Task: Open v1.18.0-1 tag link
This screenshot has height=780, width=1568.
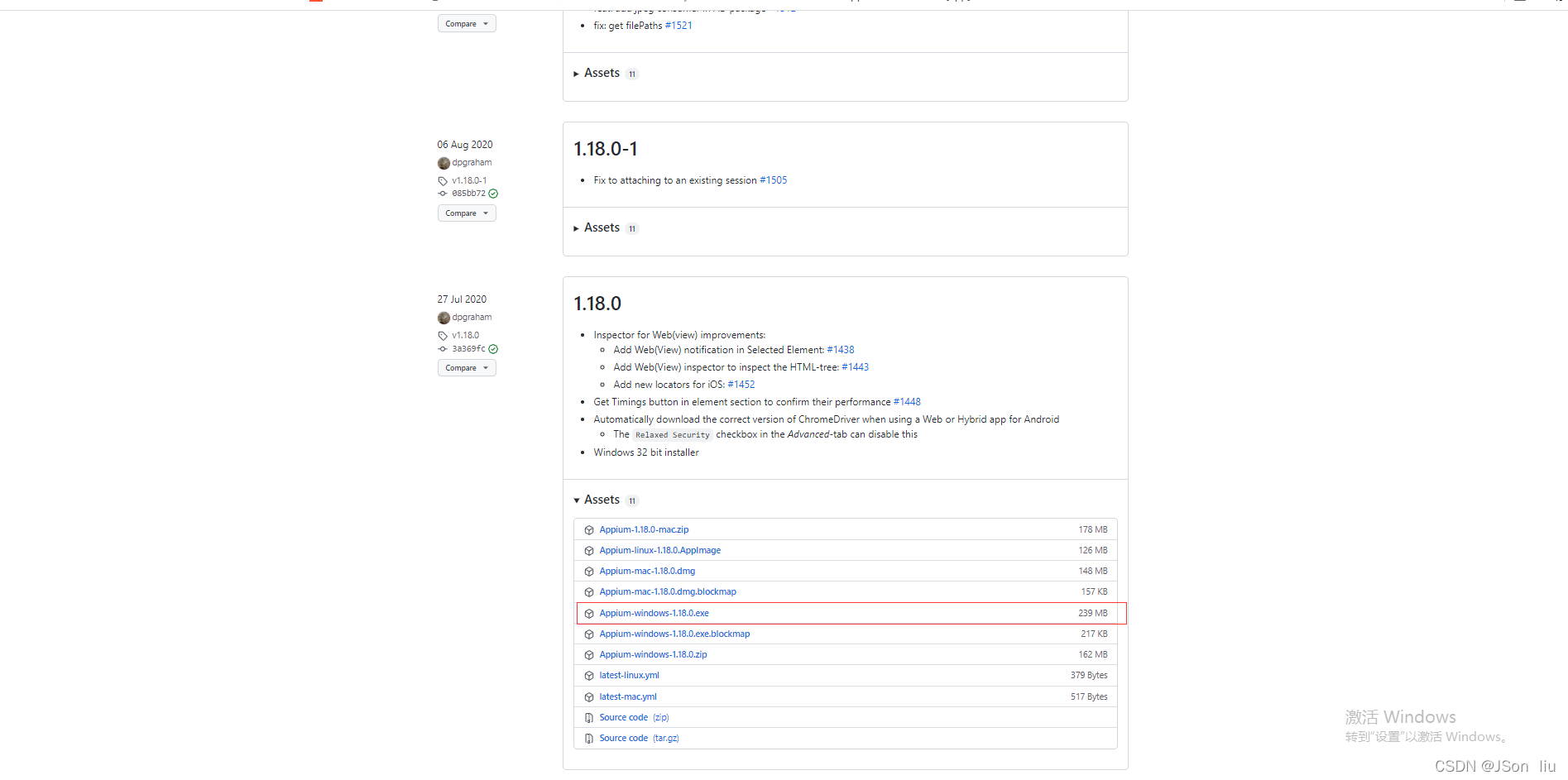Action: [469, 180]
